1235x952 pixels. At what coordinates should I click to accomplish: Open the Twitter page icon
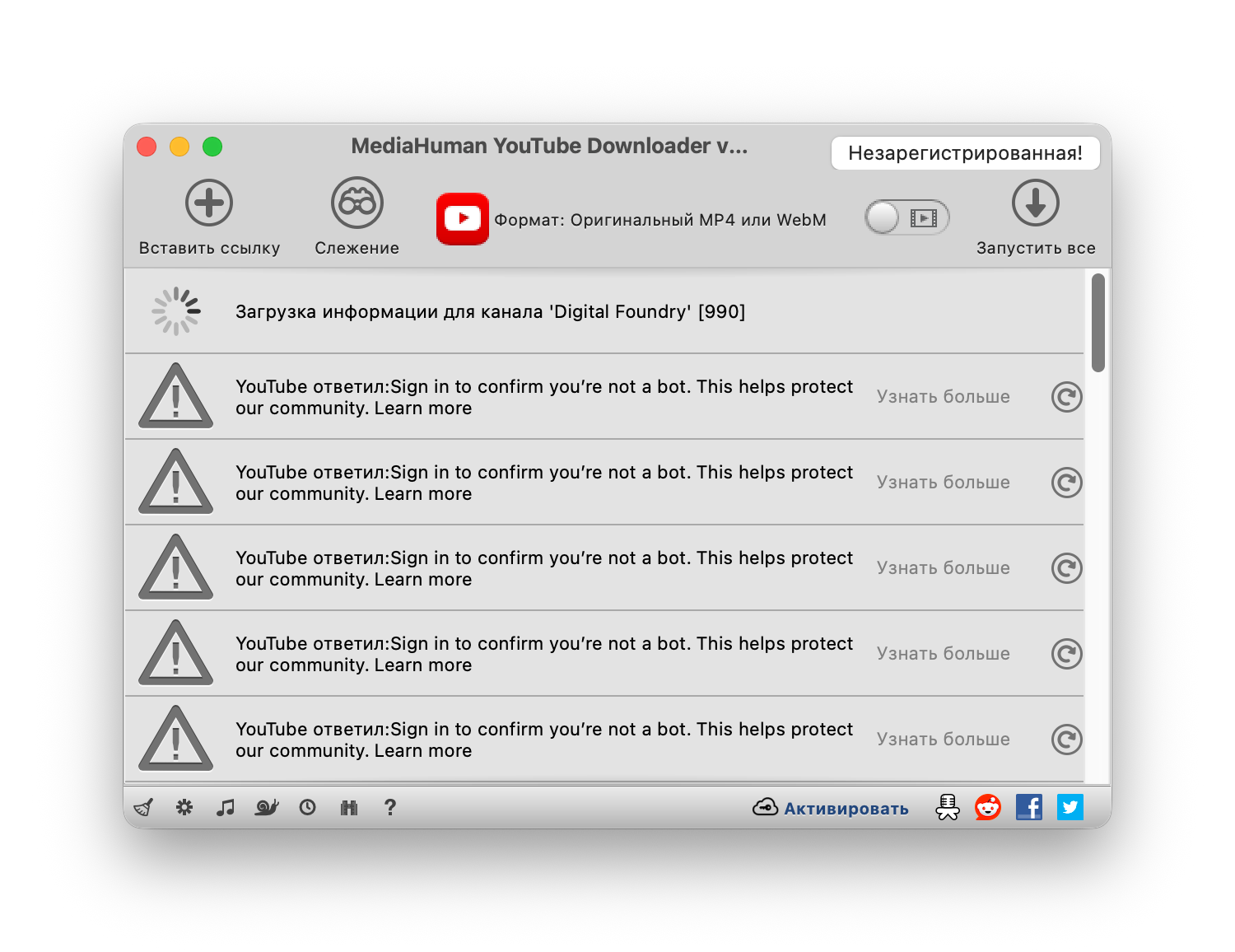click(x=1070, y=807)
